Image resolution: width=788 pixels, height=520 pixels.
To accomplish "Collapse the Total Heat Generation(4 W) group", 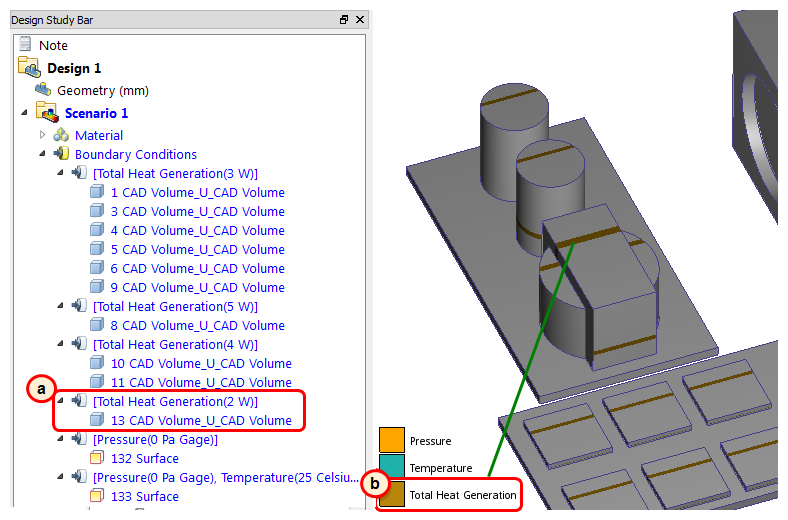I will [x=61, y=344].
